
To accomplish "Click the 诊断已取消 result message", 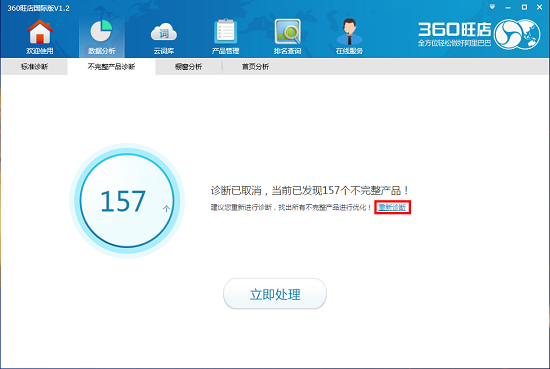I will 309,190.
